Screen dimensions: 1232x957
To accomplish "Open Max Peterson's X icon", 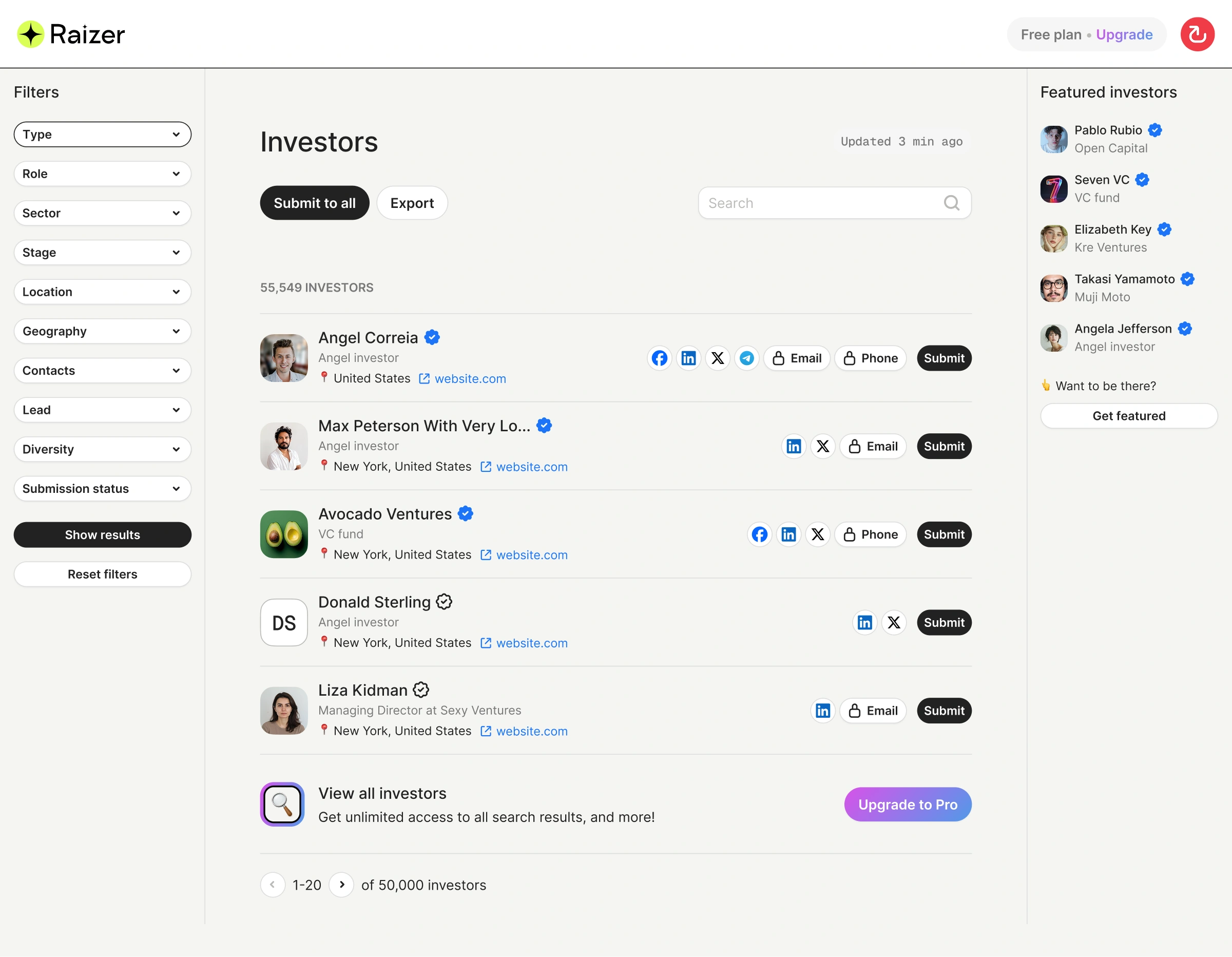I will point(823,446).
